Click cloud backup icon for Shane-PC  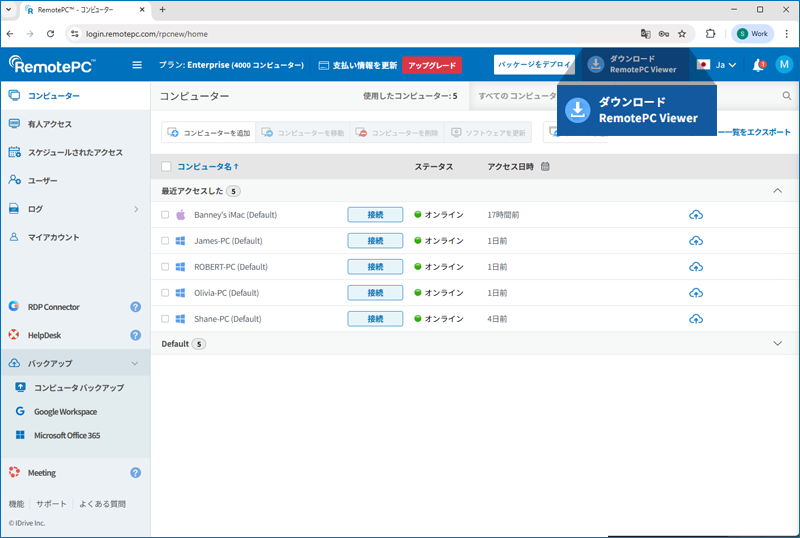(696, 319)
